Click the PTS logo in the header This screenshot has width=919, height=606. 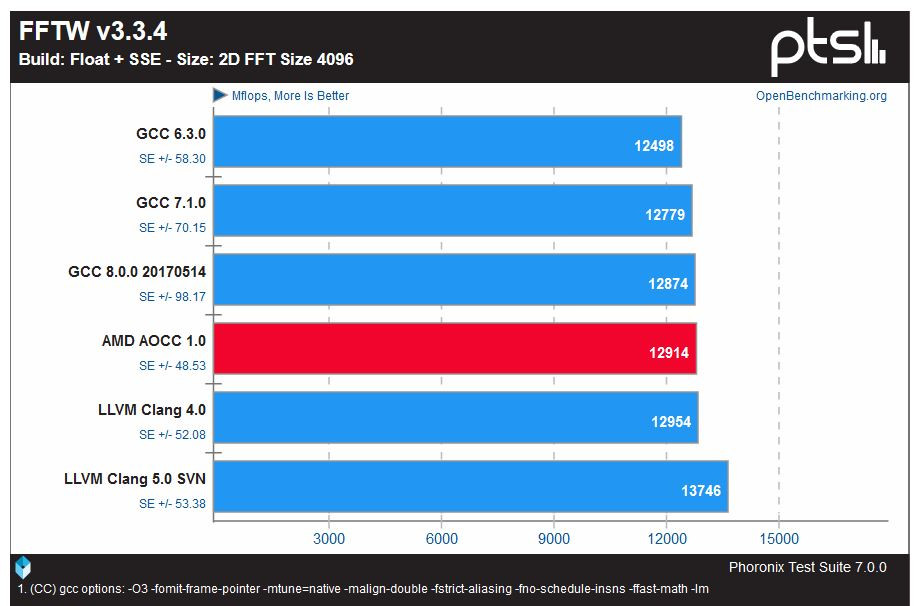828,47
